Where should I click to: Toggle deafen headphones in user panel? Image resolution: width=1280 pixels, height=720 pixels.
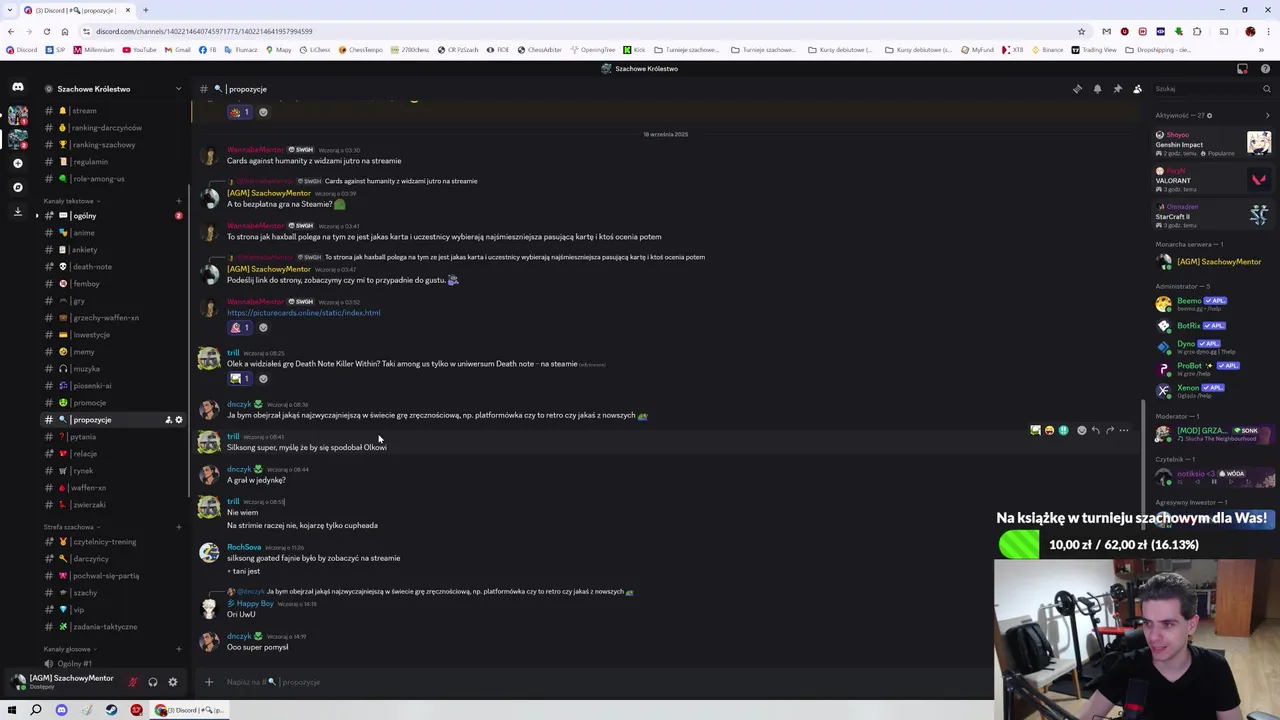pyautogui.click(x=152, y=682)
